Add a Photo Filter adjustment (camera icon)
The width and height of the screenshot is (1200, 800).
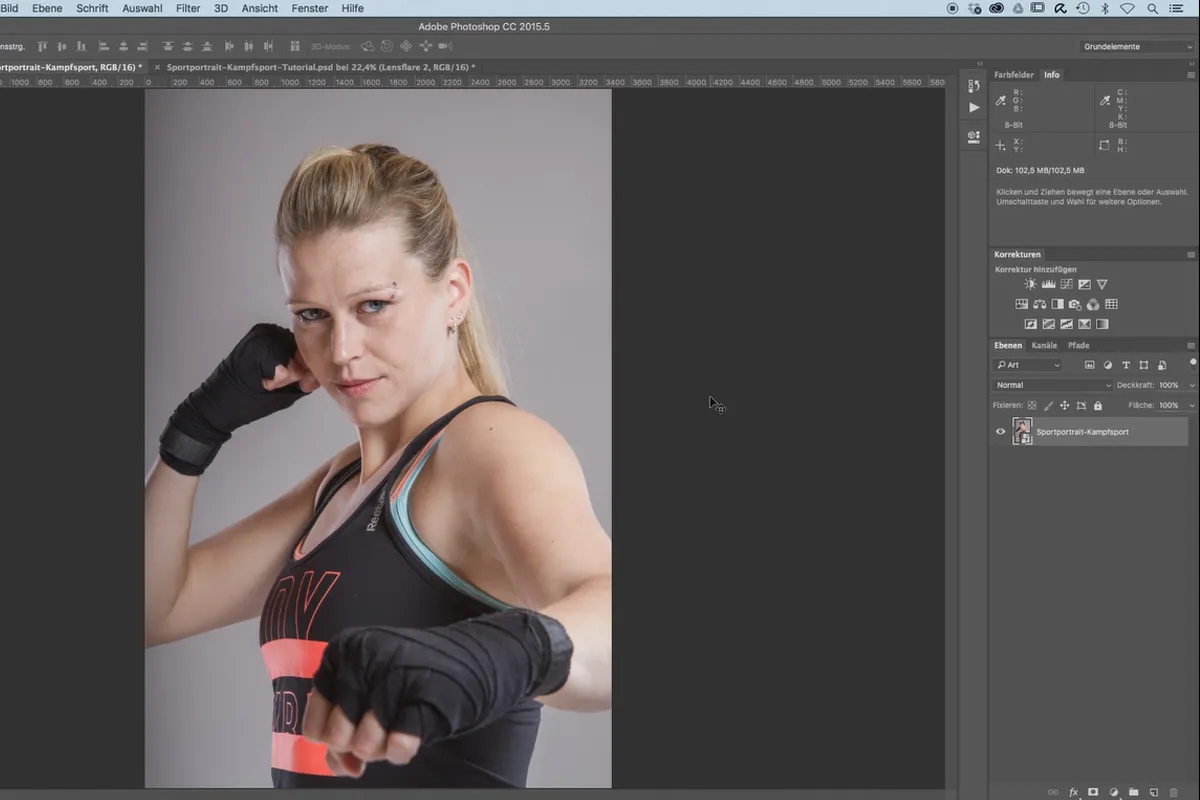1075,305
